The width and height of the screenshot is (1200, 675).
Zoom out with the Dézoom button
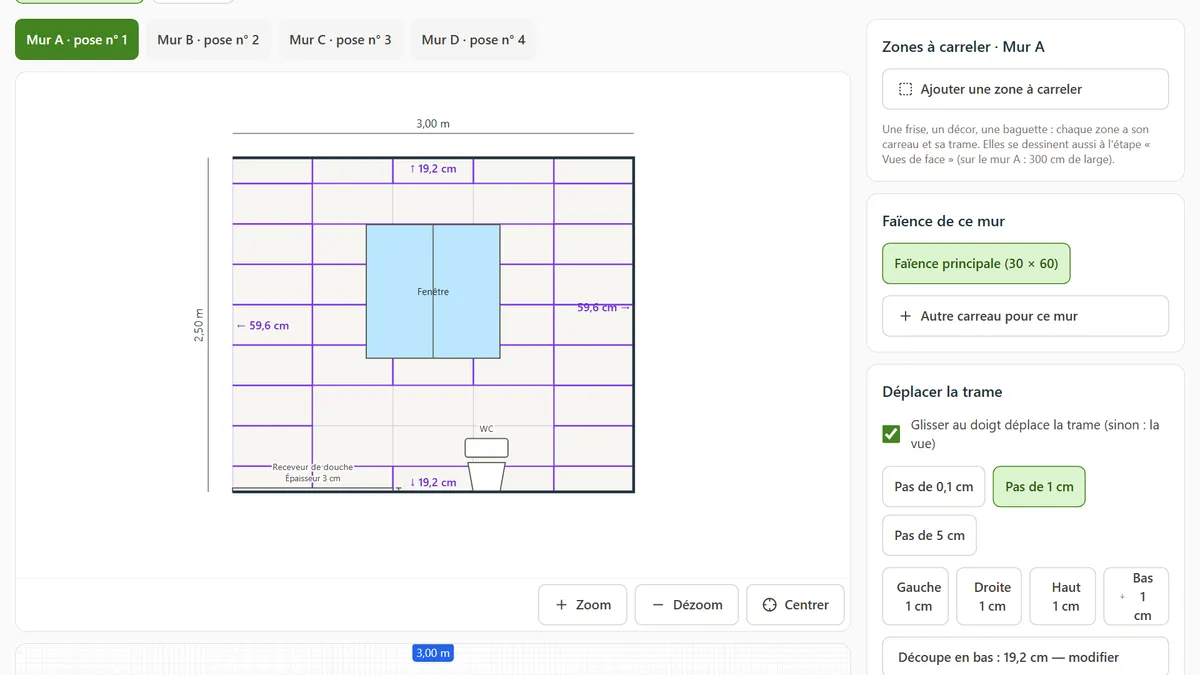[x=686, y=605]
